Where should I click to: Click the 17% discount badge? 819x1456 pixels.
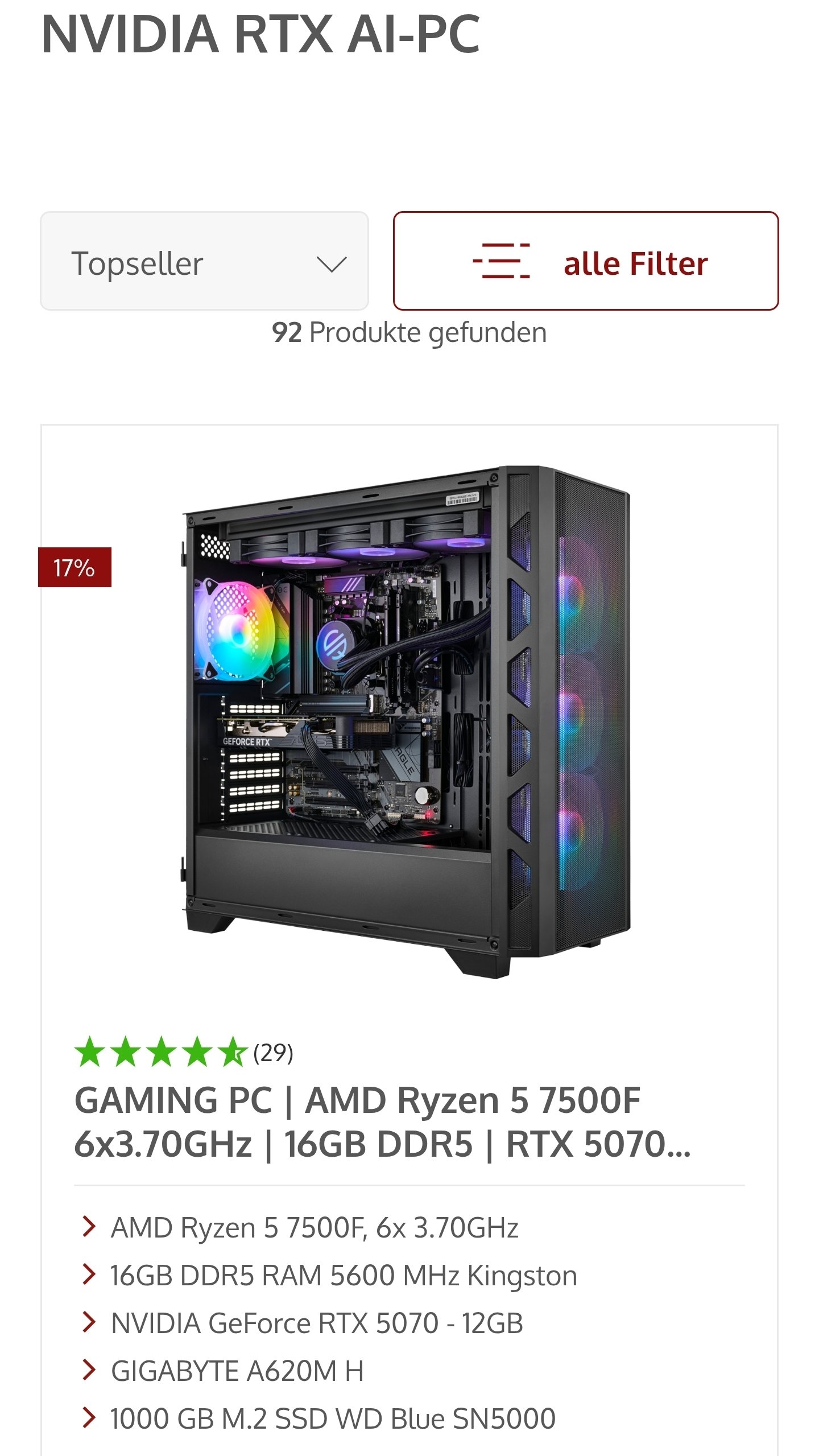(75, 567)
